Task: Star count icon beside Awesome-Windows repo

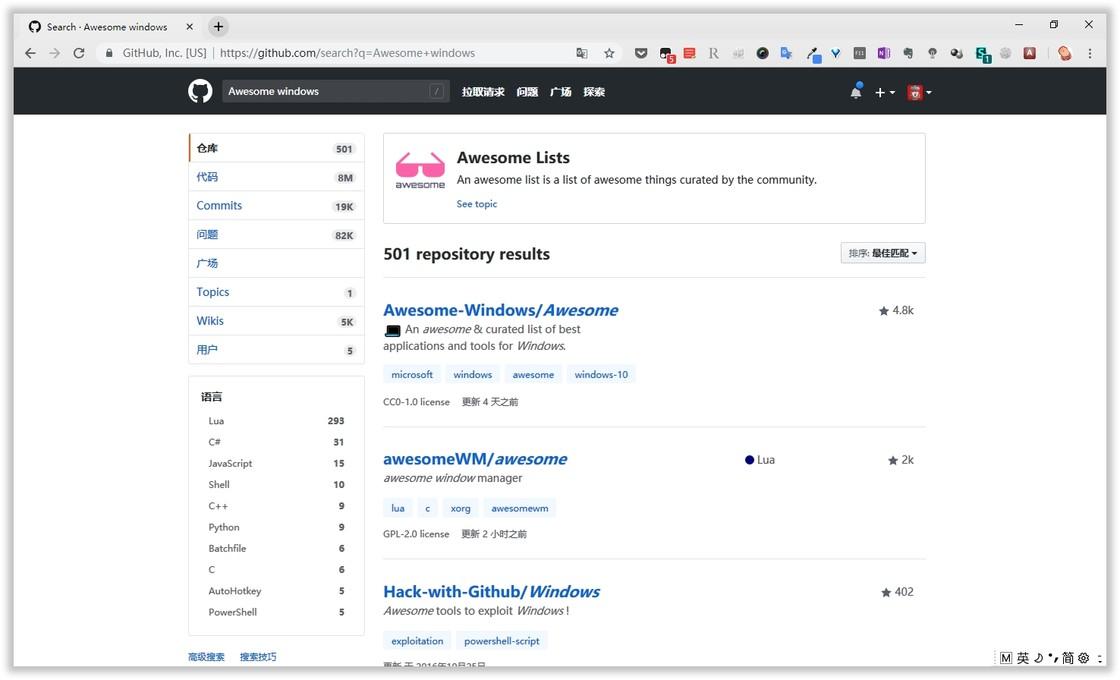Action: coord(884,310)
